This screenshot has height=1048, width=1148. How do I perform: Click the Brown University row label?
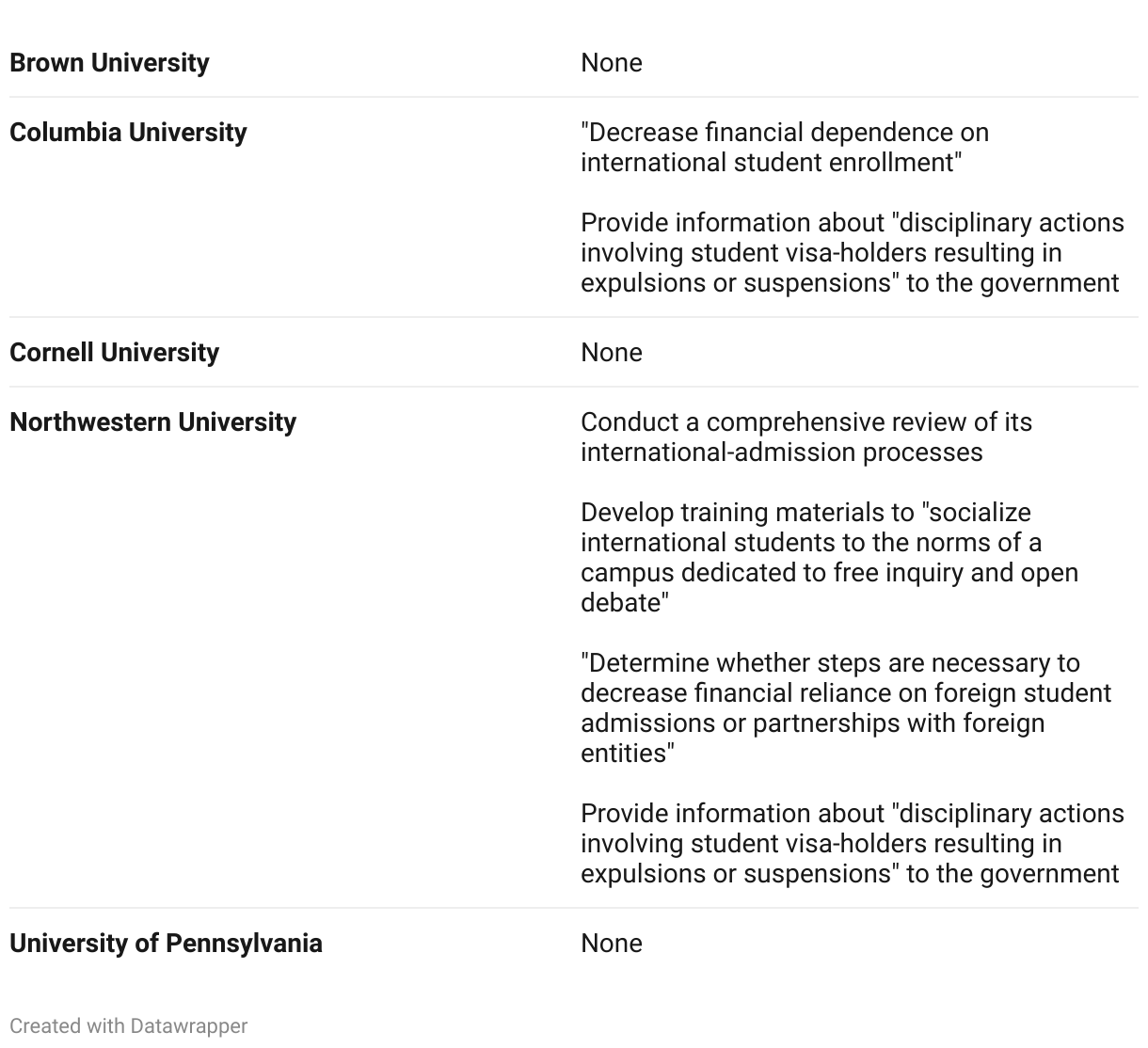[x=109, y=63]
